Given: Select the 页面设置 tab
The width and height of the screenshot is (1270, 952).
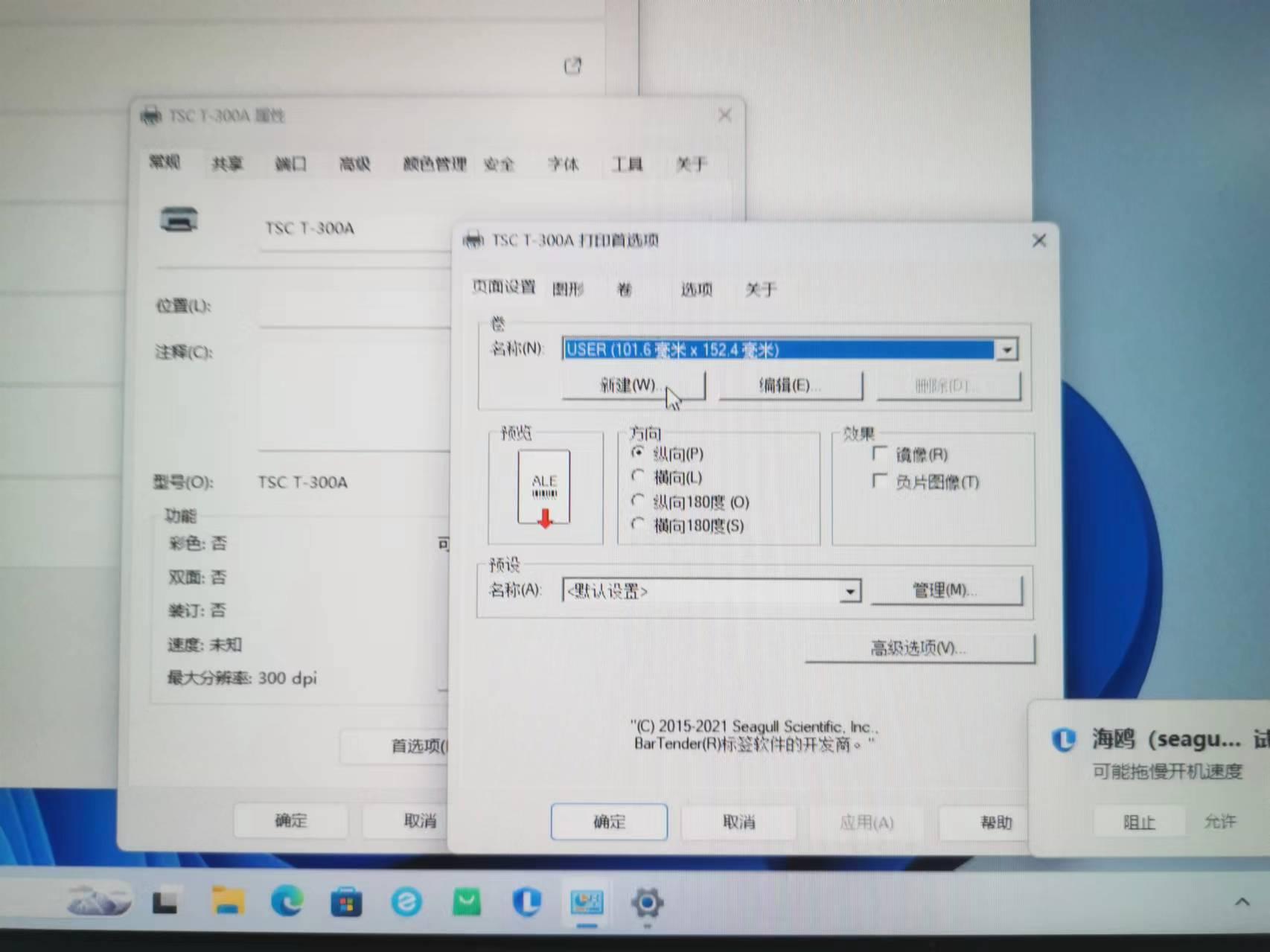Looking at the screenshot, I should pyautogui.click(x=504, y=287).
